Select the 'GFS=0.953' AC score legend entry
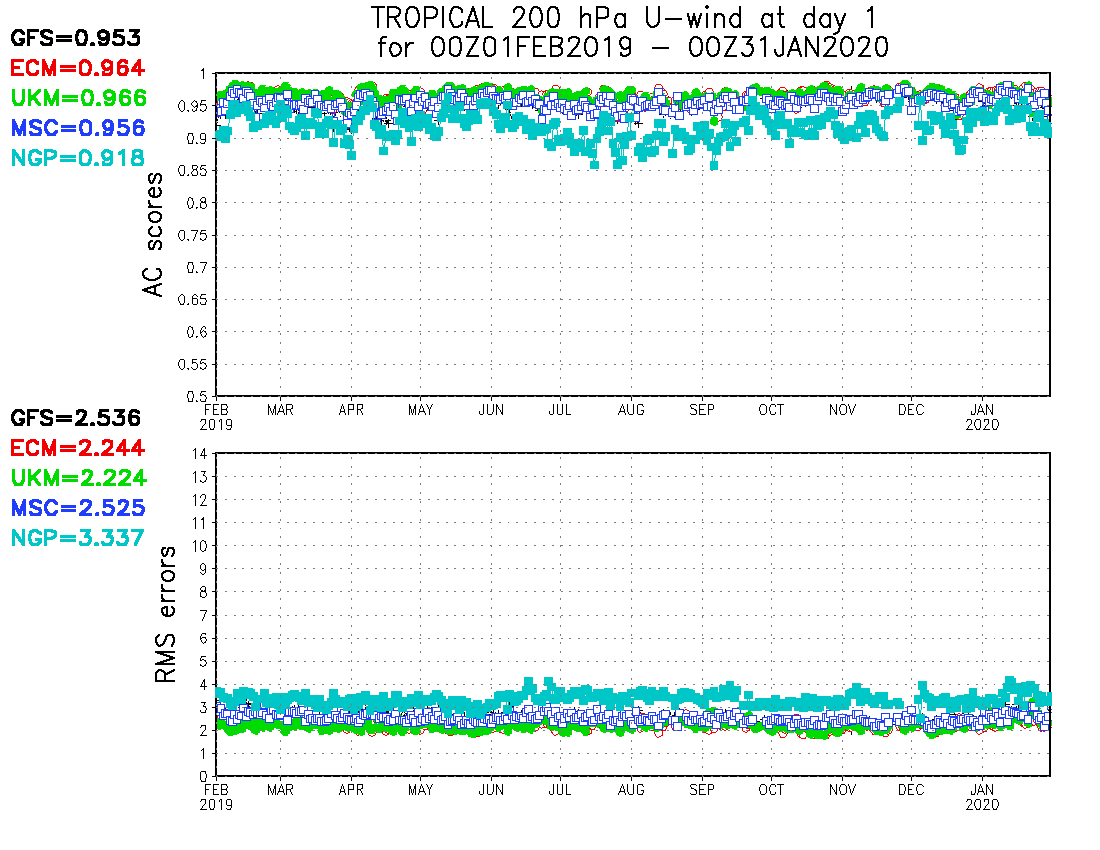Image resolution: width=1100 pixels, height=850 pixels. pos(76,38)
